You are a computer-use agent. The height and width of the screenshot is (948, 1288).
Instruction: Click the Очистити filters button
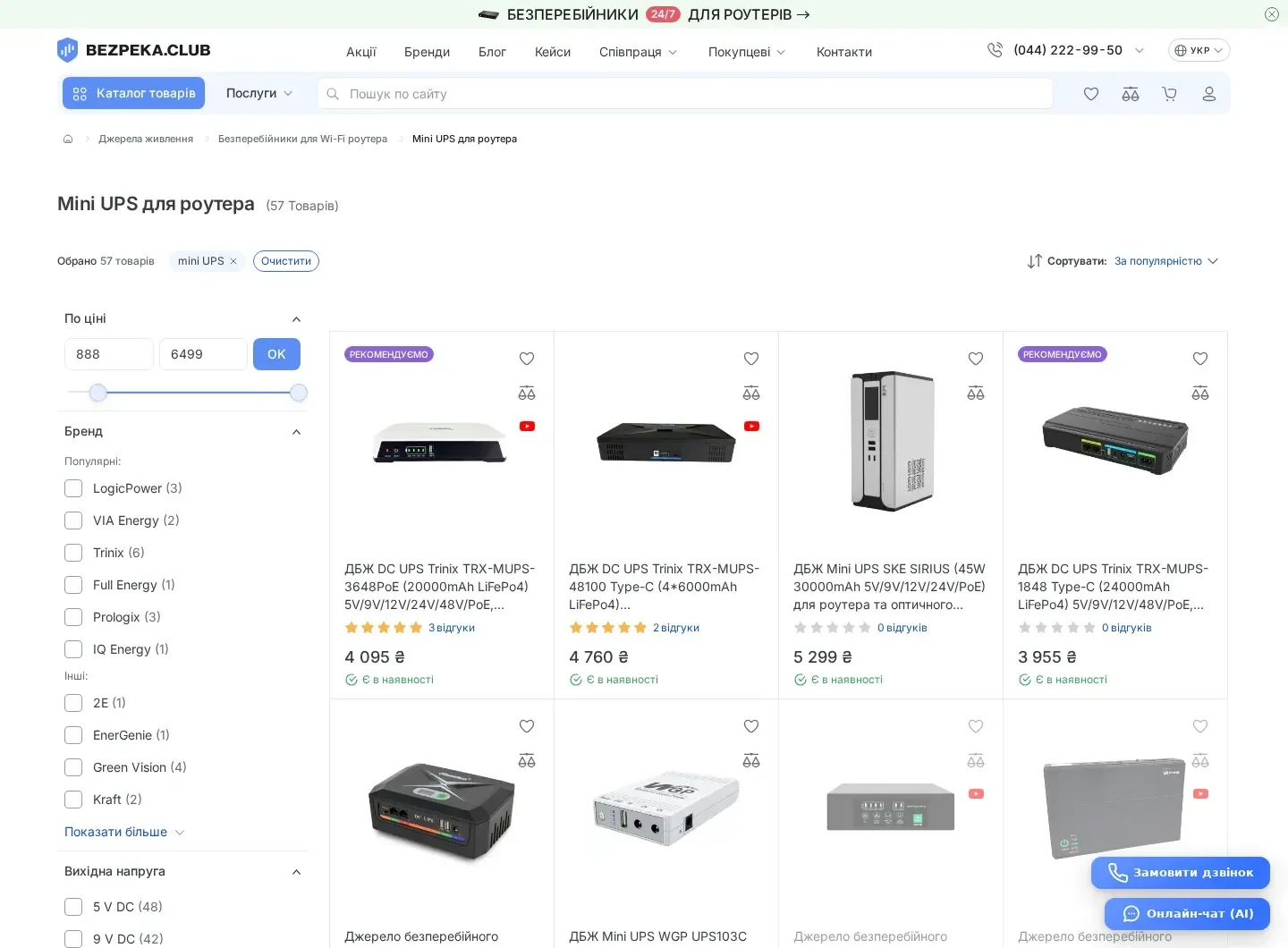point(286,261)
